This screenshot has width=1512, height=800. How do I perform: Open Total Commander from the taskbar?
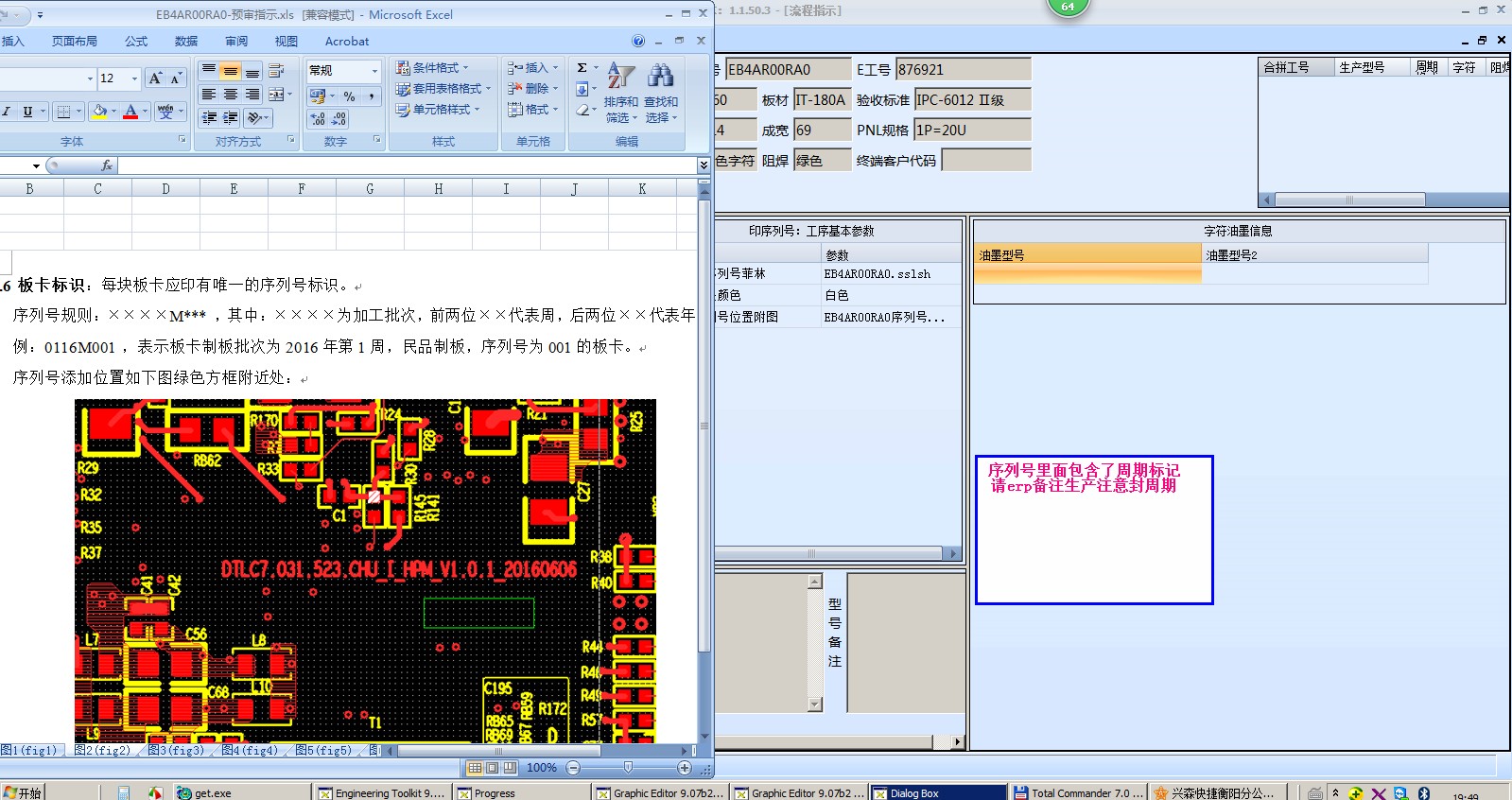(1078, 792)
